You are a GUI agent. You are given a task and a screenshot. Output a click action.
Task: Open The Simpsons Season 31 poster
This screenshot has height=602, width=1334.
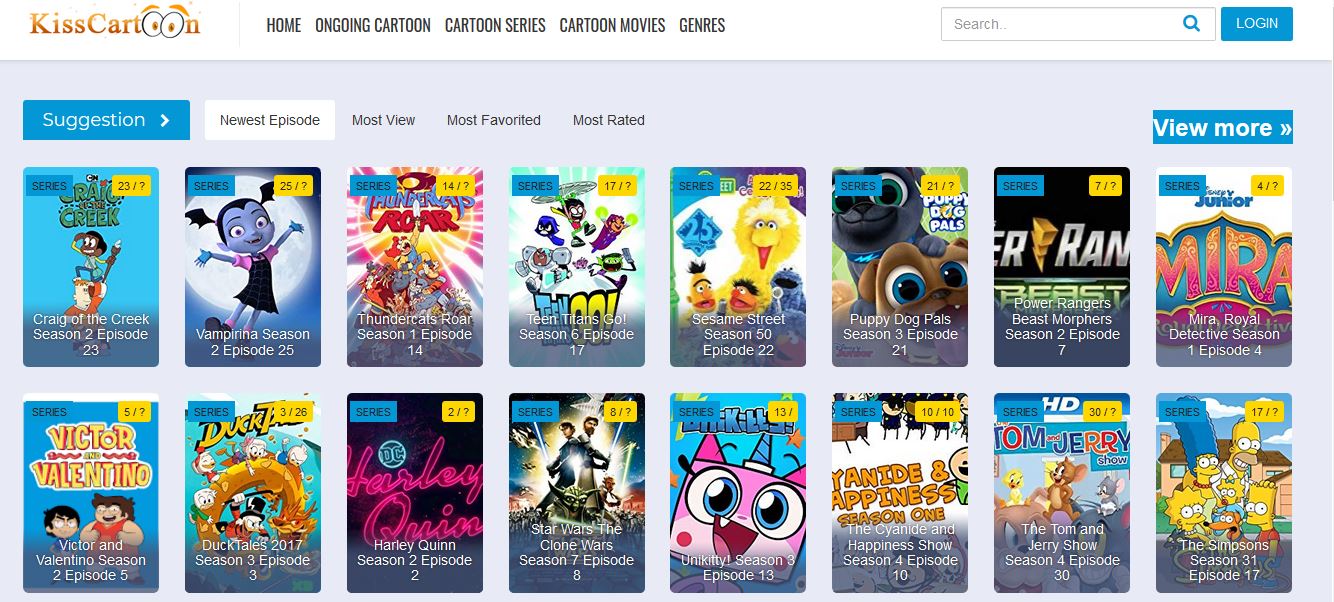point(1224,492)
